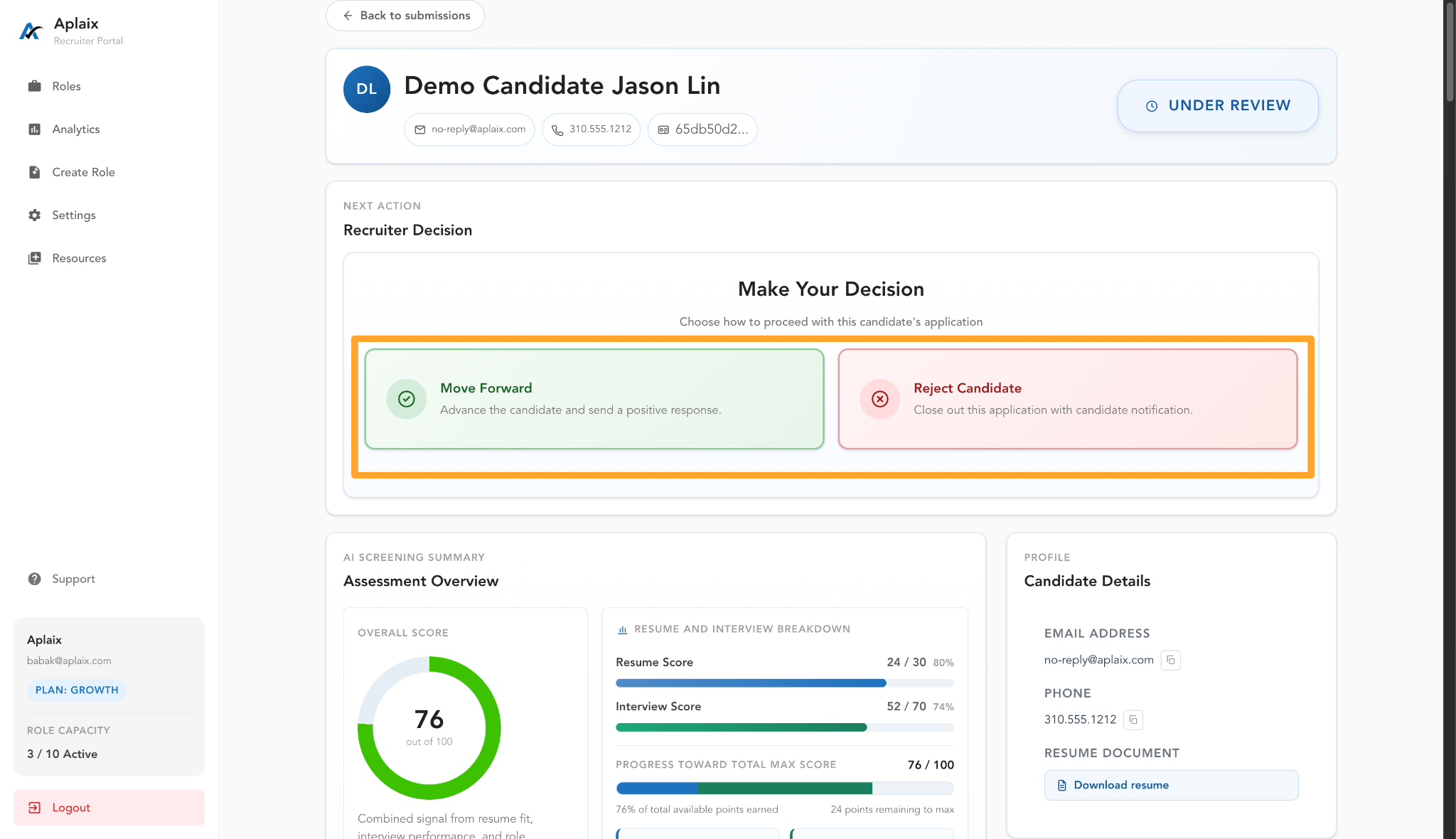This screenshot has width=1456, height=839.
Task: Click the Aplaix logo icon
Action: click(31, 31)
